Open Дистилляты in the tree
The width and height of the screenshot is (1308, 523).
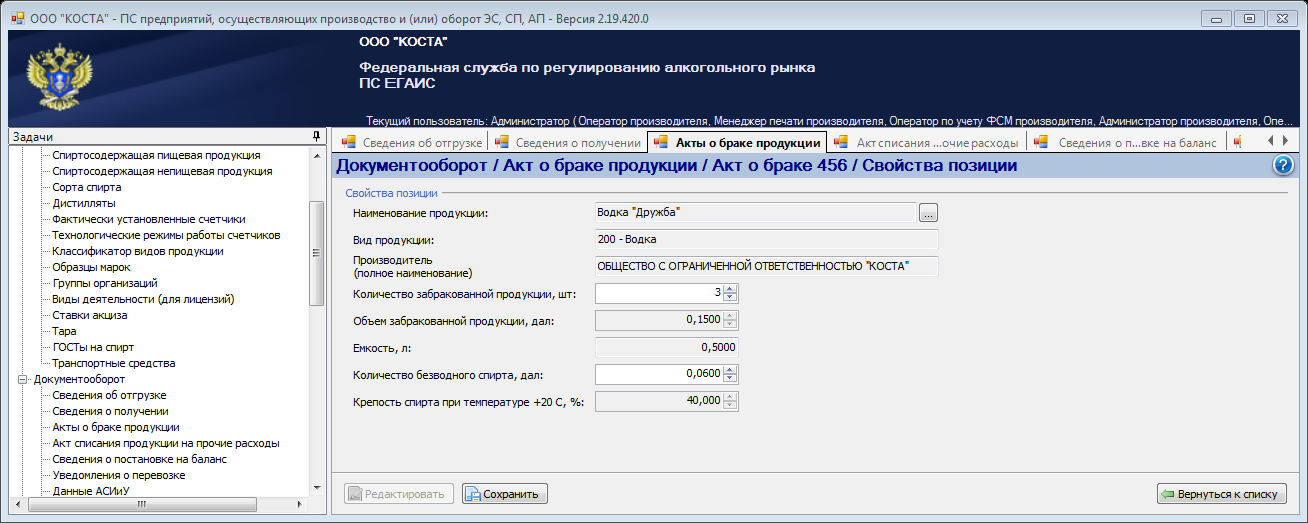(x=84, y=204)
